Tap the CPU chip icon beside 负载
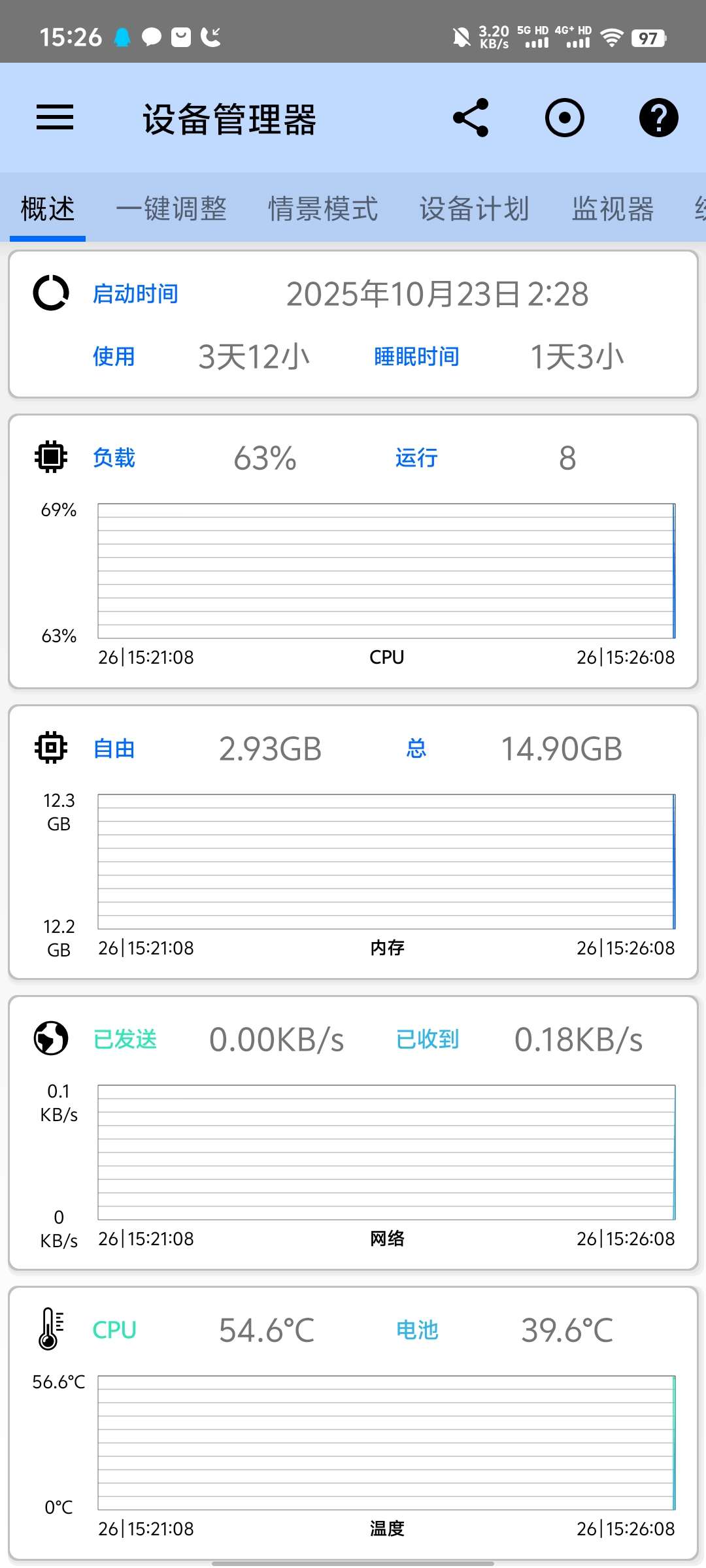 (x=51, y=457)
